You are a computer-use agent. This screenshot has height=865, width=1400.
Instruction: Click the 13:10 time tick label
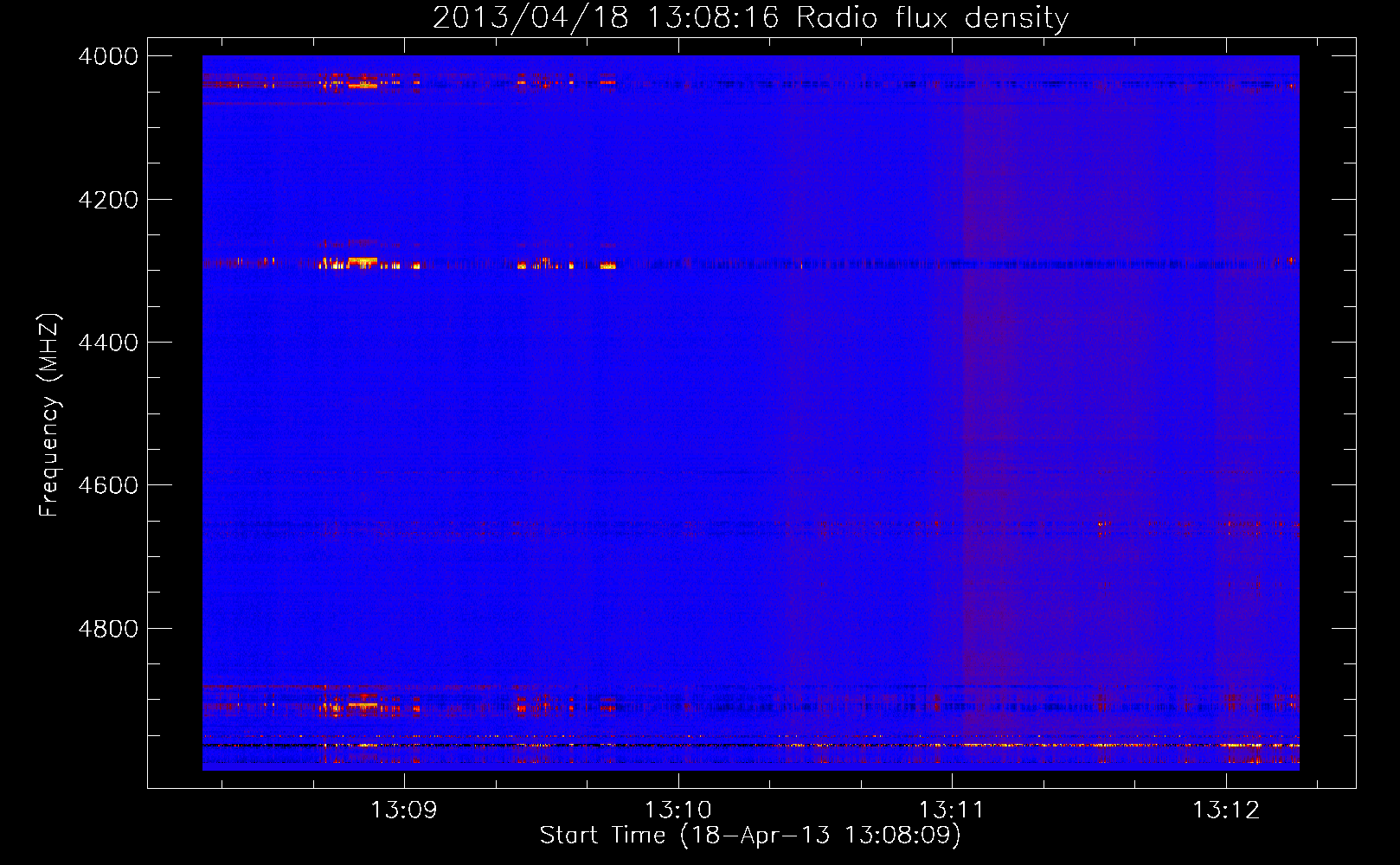[678, 811]
